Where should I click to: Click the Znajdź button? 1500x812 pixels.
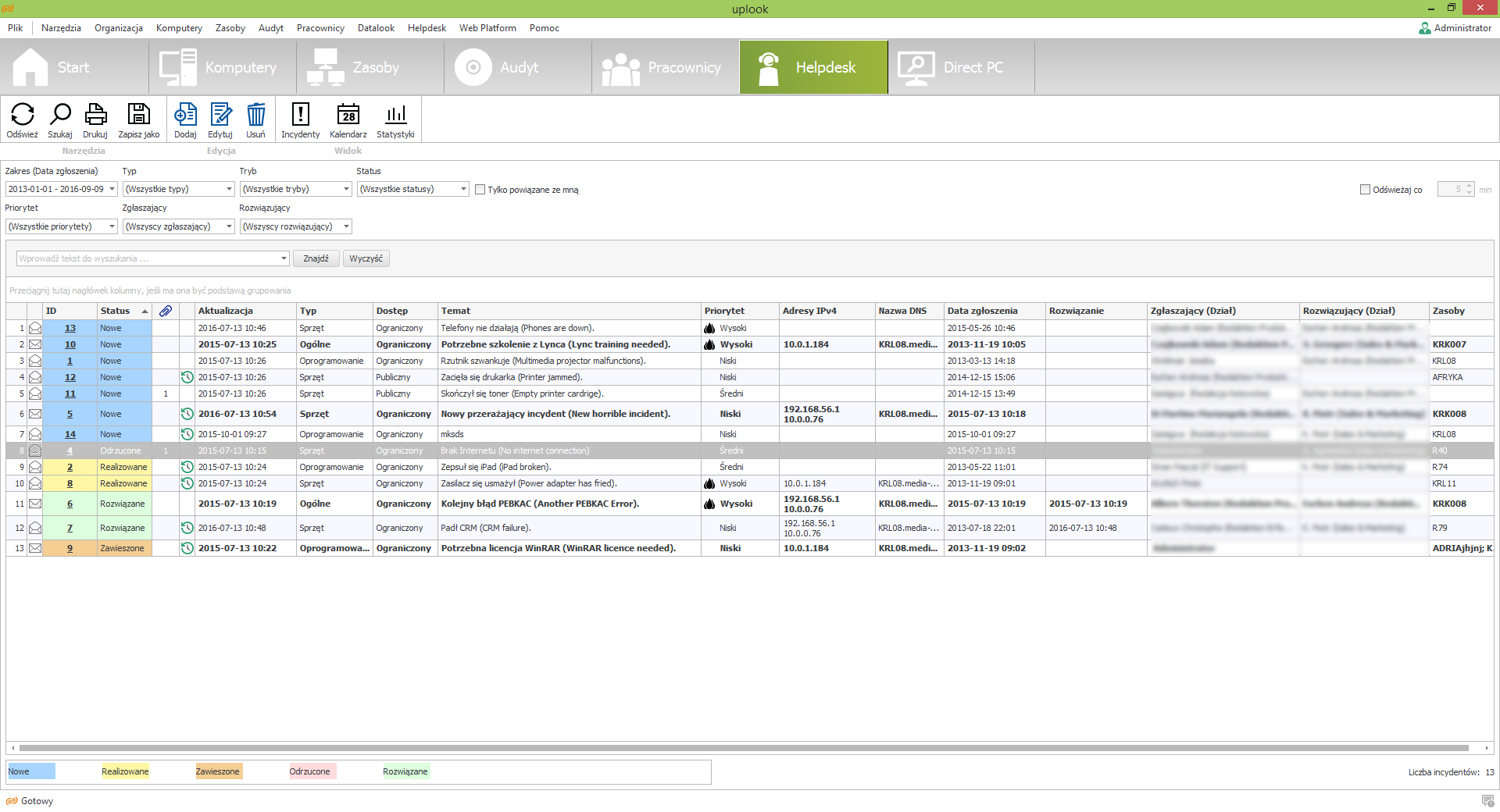point(316,258)
